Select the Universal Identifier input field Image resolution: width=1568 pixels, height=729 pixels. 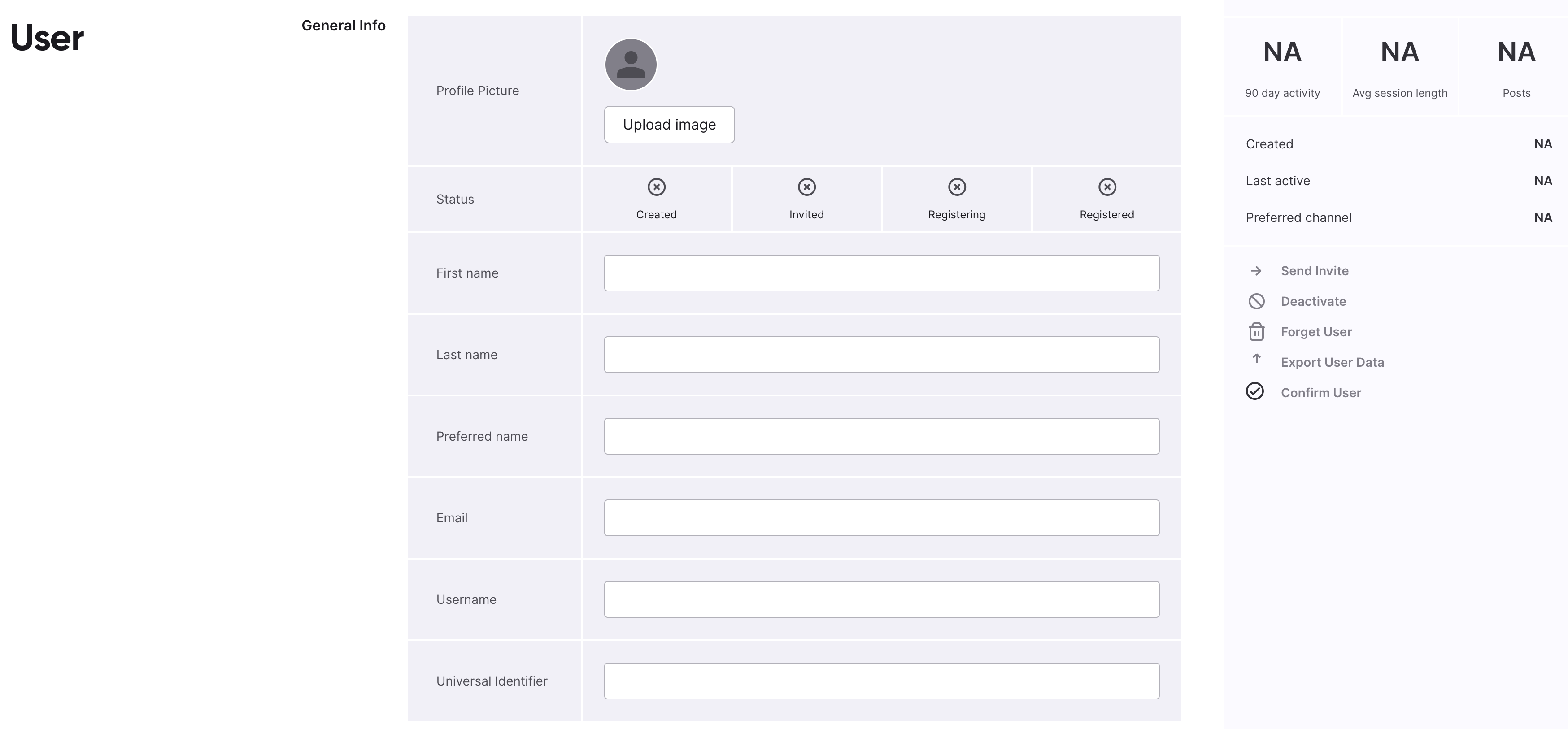coord(881,681)
